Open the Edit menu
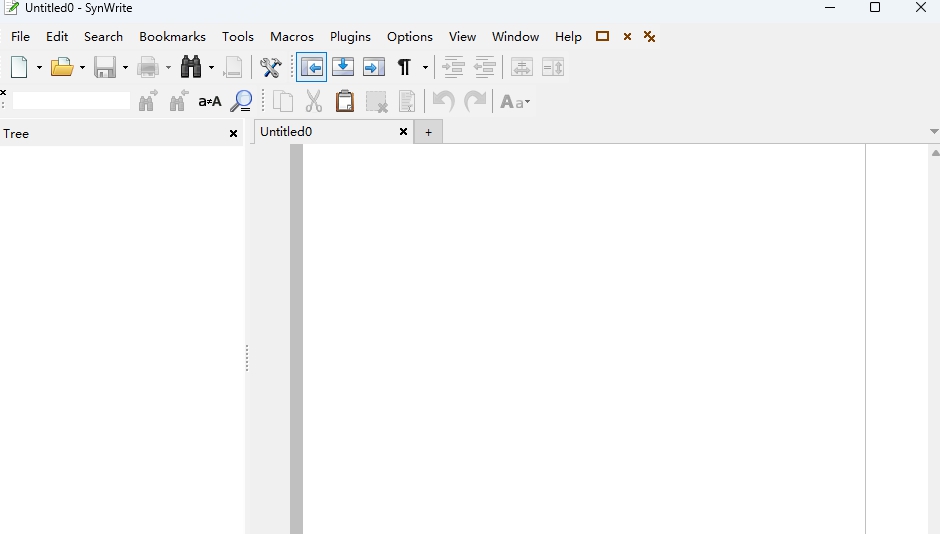The height and width of the screenshot is (534, 940). pyautogui.click(x=57, y=37)
